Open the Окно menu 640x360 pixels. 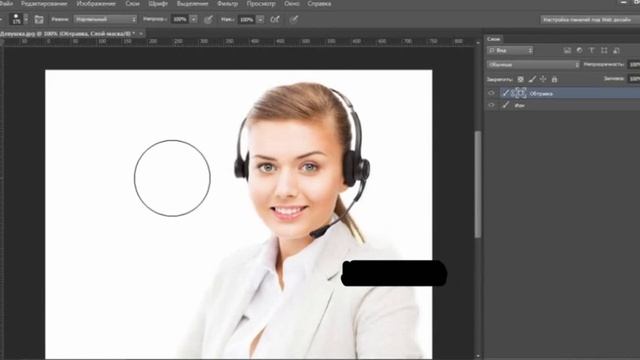(x=291, y=4)
